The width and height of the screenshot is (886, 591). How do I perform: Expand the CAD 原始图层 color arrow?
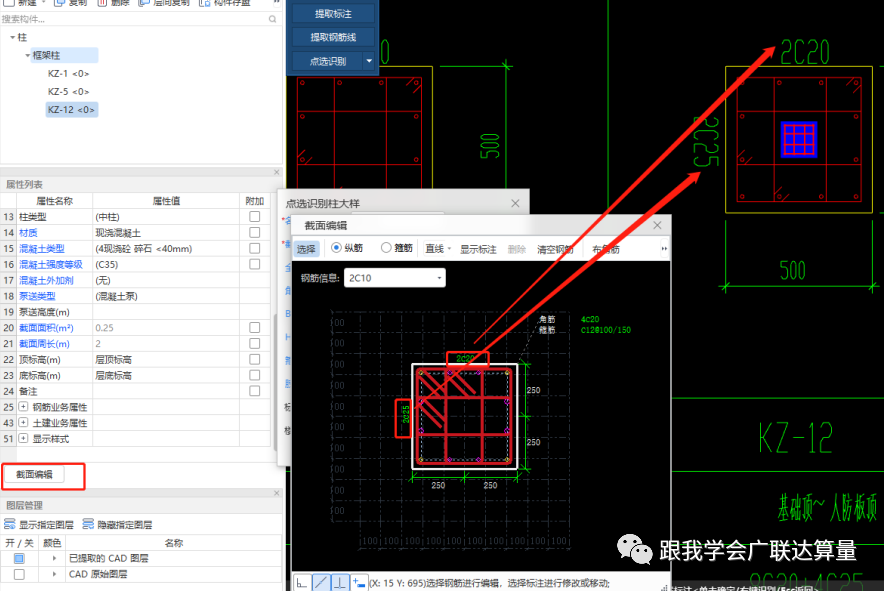click(x=54, y=574)
